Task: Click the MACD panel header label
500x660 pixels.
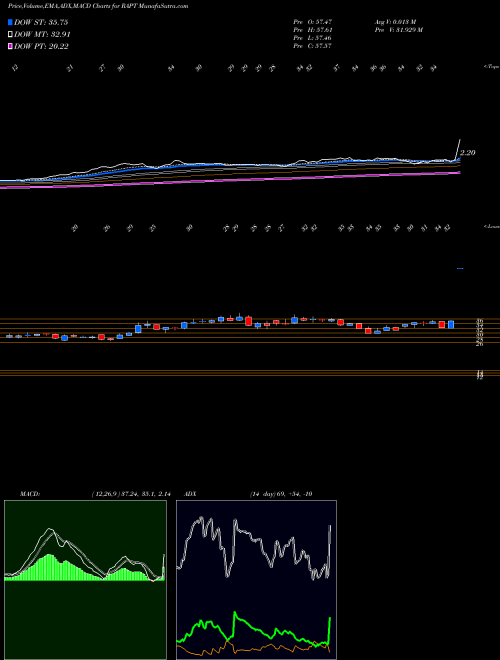Action: point(30,494)
